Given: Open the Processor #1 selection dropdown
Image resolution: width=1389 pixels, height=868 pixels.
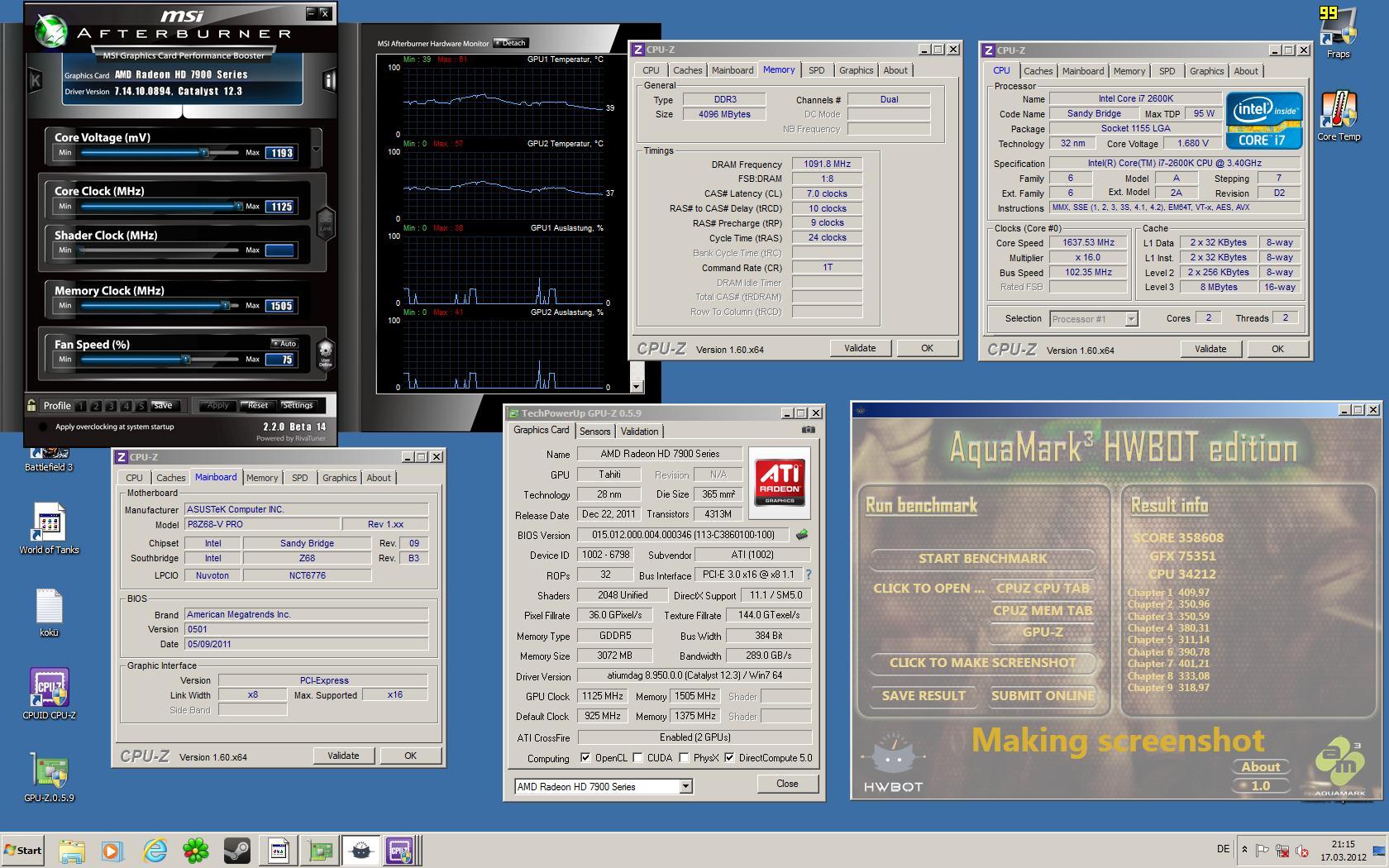Looking at the screenshot, I should (x=1131, y=319).
